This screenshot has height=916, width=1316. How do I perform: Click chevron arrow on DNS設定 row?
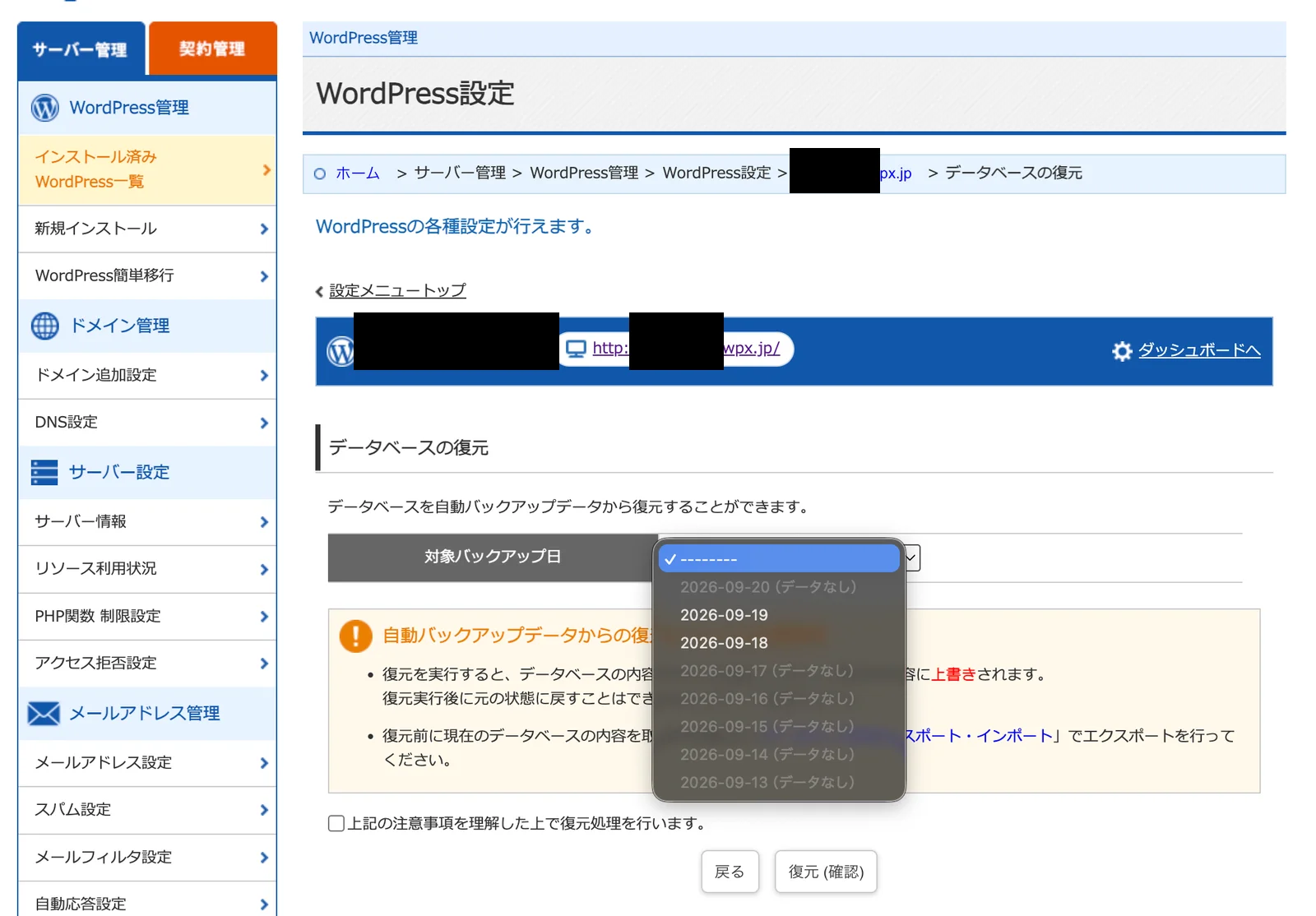point(264,423)
